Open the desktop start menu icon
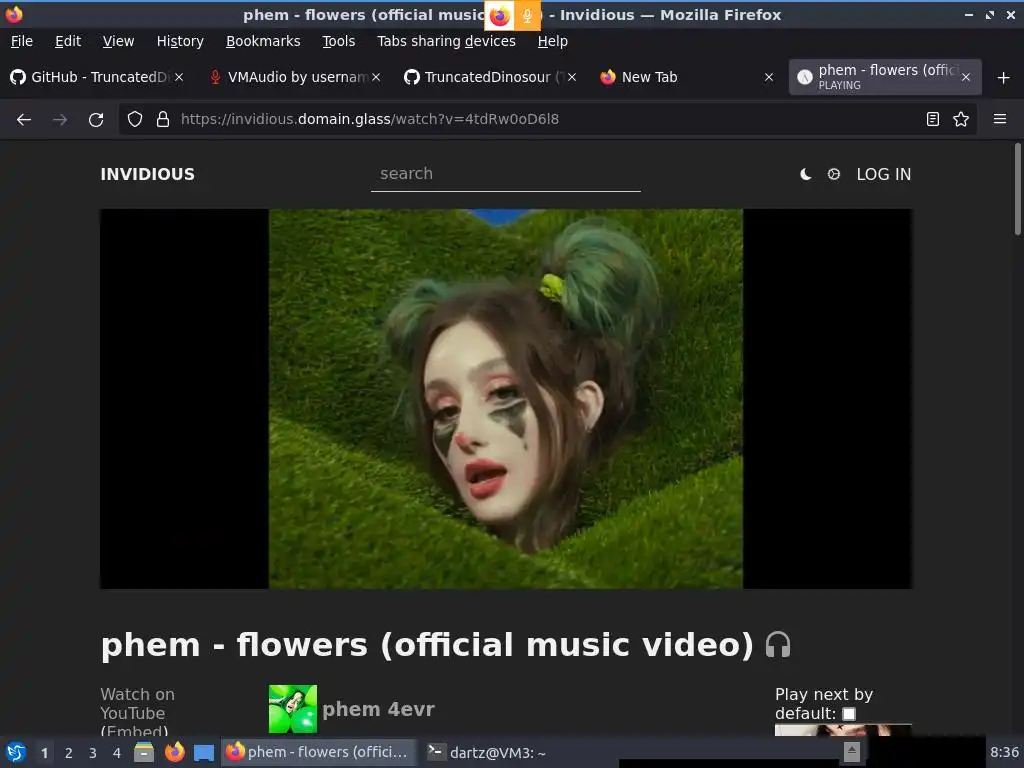 [16, 752]
